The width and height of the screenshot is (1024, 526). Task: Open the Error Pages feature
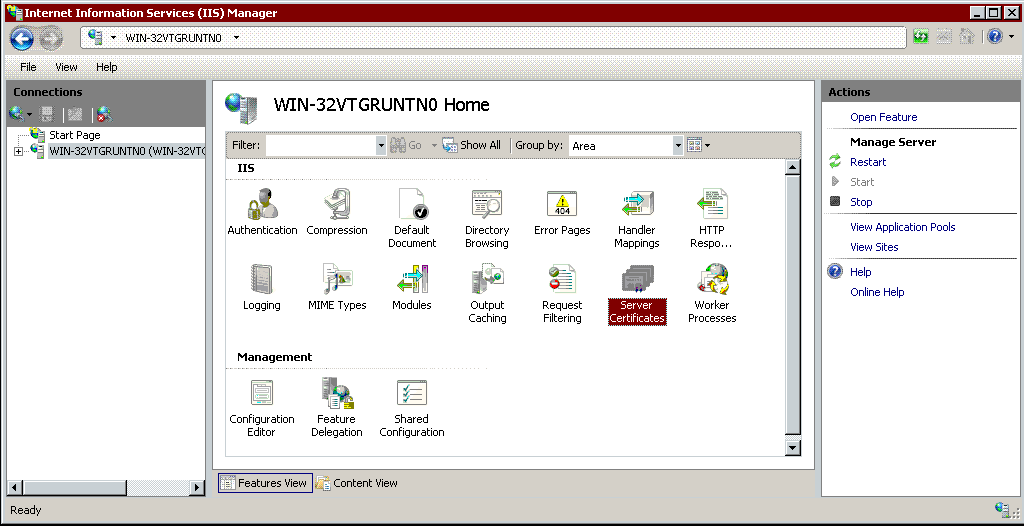[562, 212]
